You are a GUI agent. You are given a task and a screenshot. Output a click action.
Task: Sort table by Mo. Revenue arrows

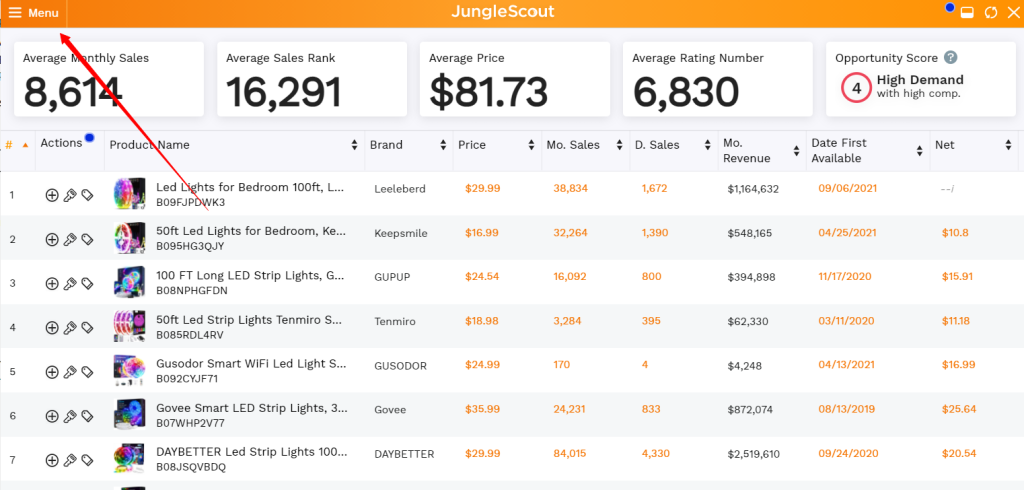(x=796, y=151)
